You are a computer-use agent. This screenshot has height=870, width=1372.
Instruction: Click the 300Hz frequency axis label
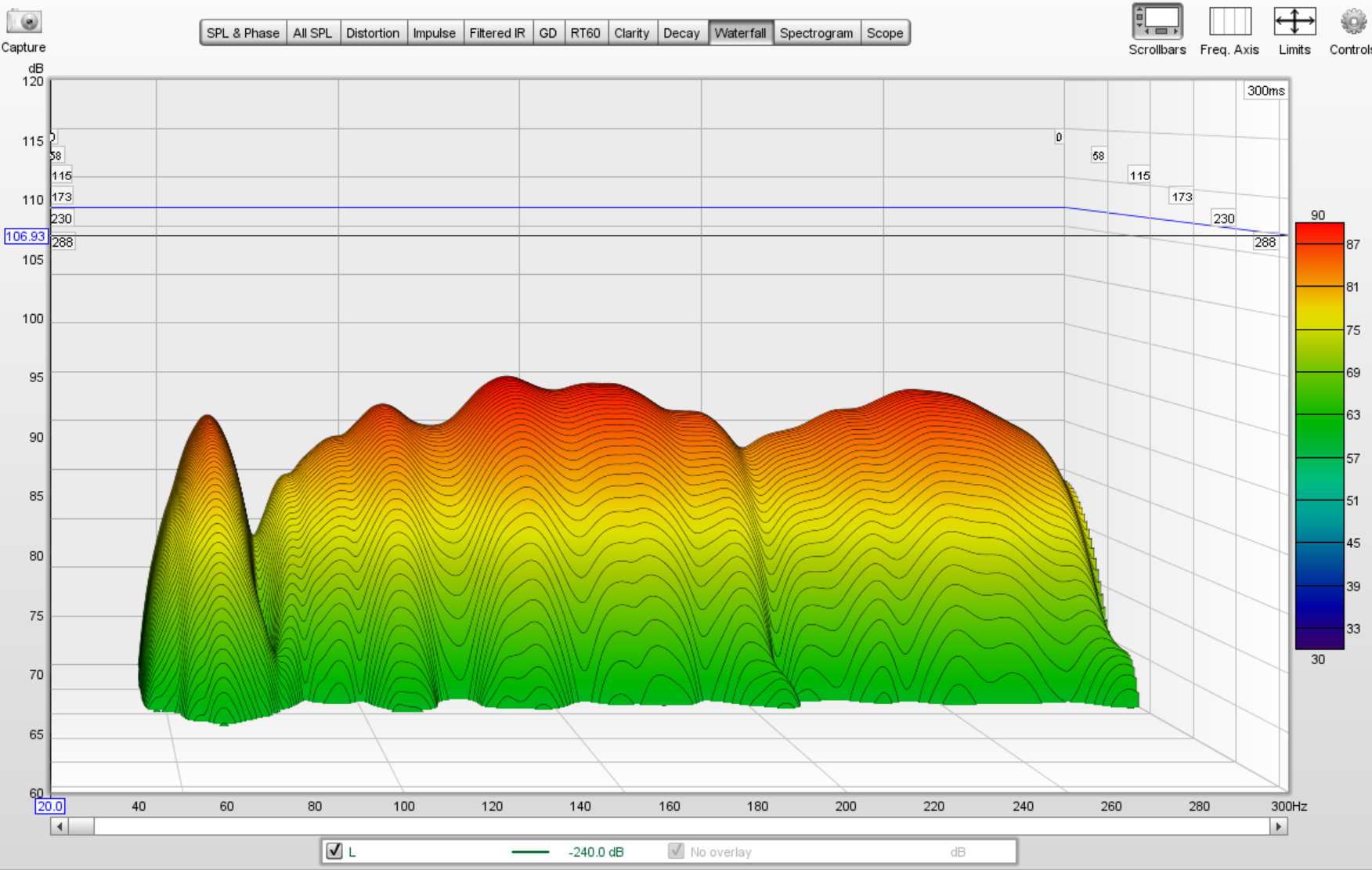[x=1289, y=806]
